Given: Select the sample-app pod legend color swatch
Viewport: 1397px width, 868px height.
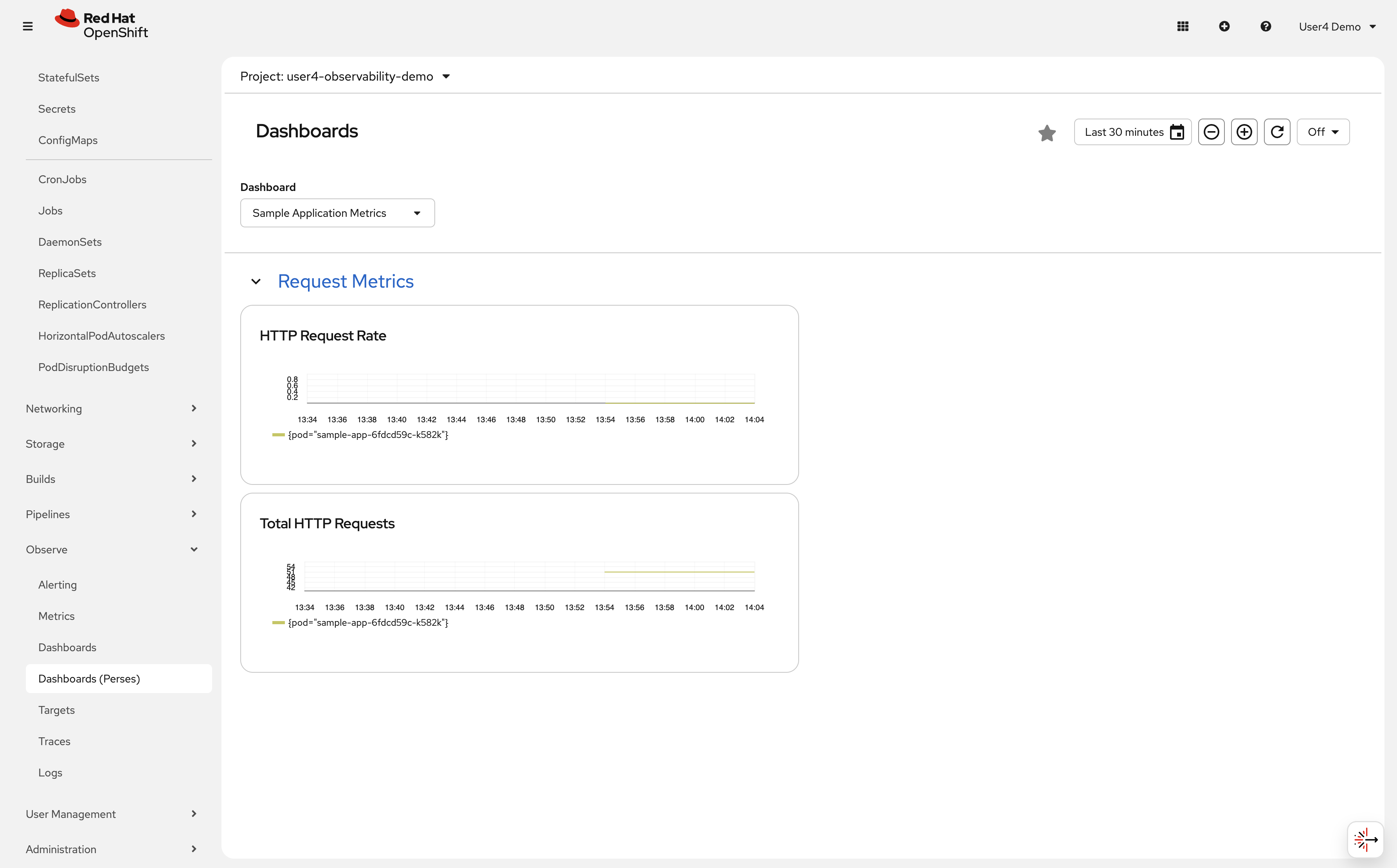Looking at the screenshot, I should (278, 434).
